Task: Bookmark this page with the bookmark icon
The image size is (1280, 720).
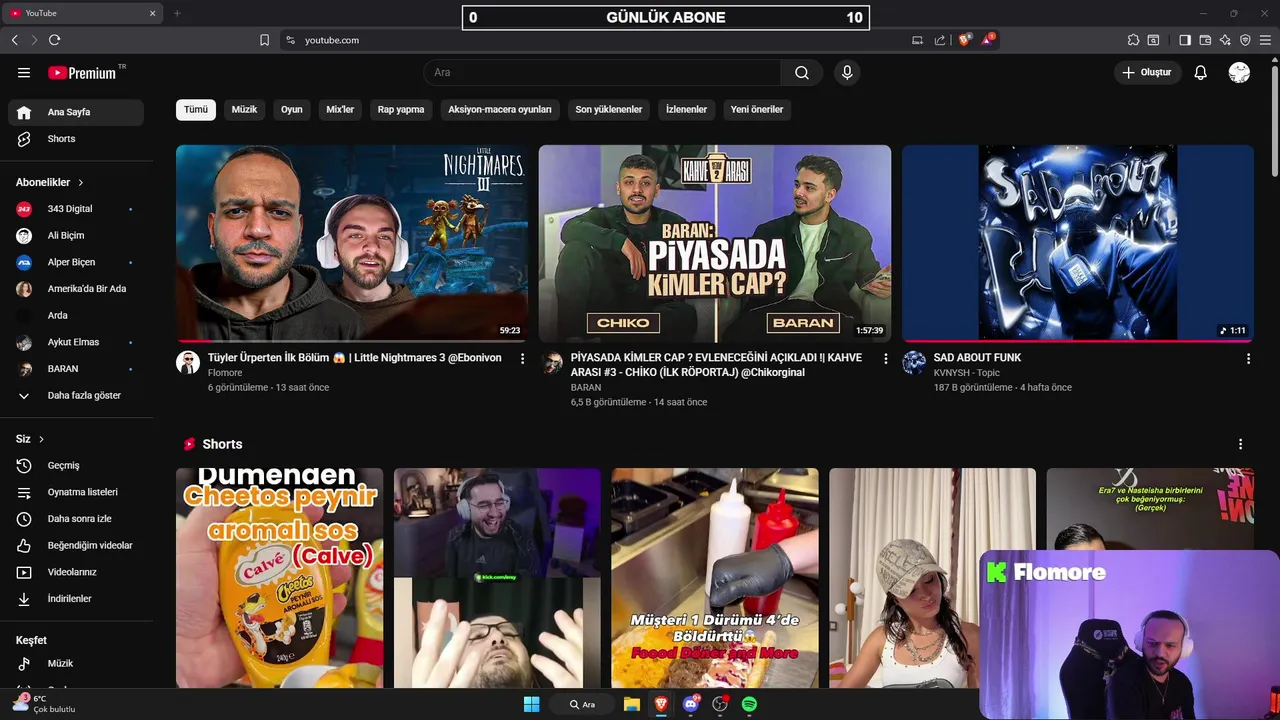Action: point(264,40)
